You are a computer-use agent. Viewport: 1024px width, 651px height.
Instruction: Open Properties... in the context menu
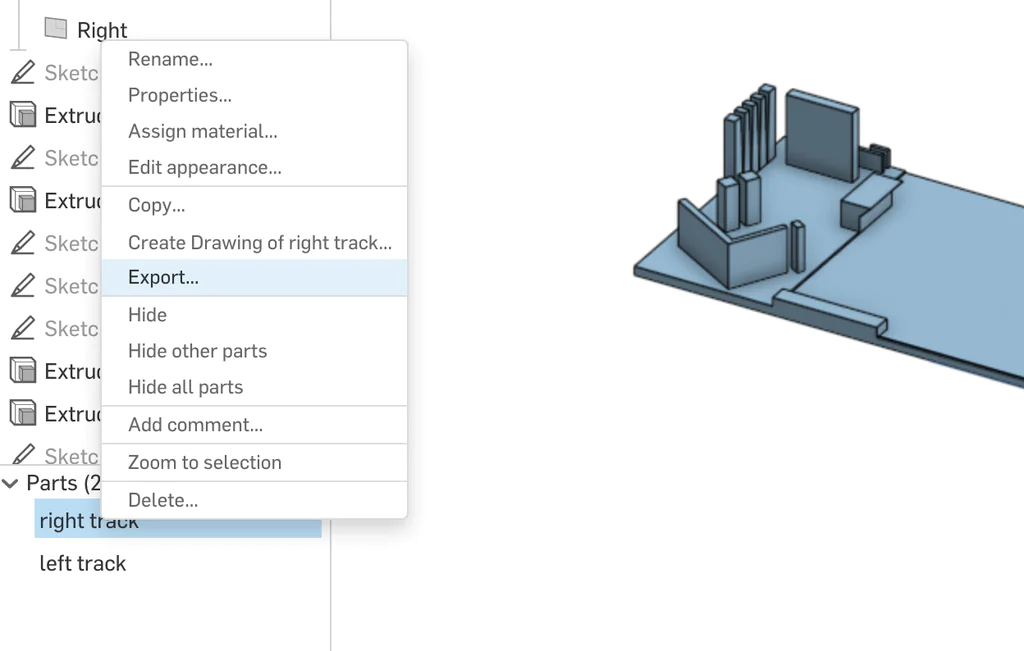click(x=254, y=95)
